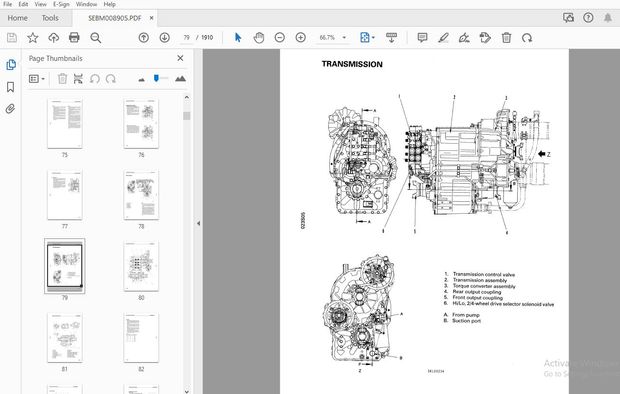This screenshot has height=394, width=620.
Task: Go to previous page arrow
Action: click(144, 38)
